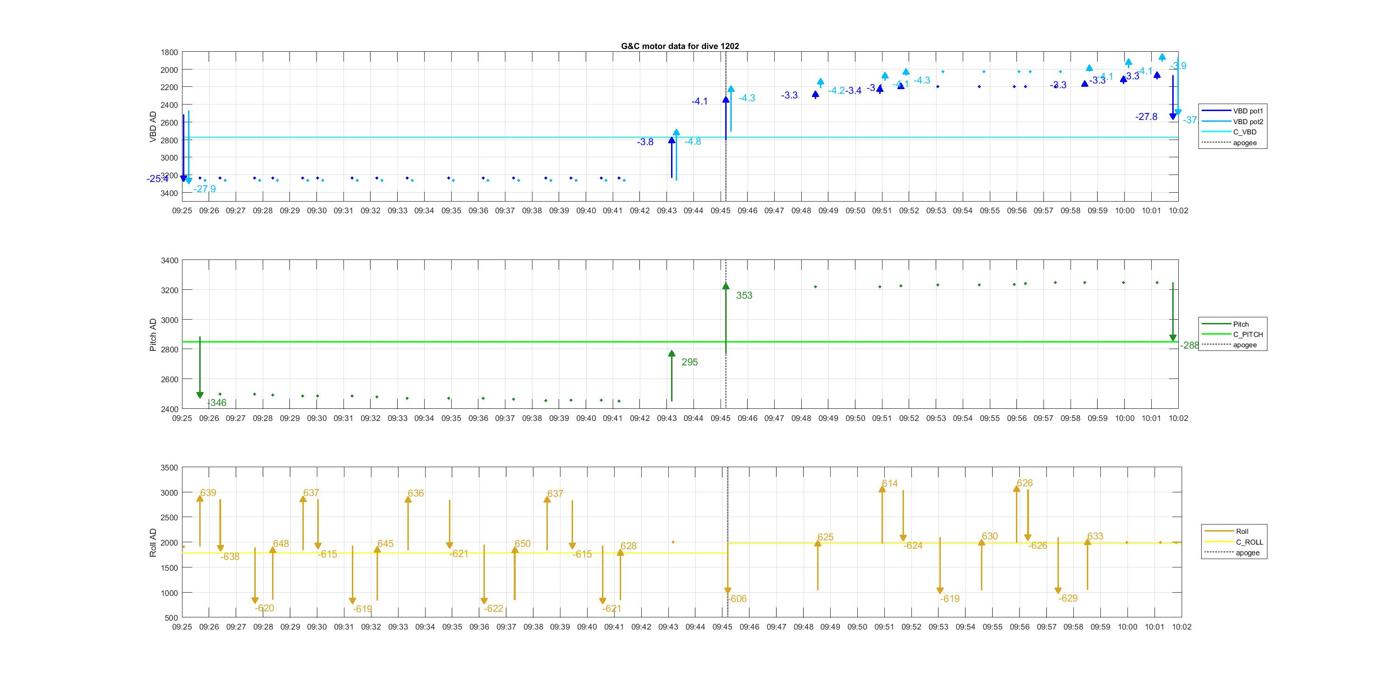
Task: Select the '633' roll data label
Action: (x=1096, y=537)
